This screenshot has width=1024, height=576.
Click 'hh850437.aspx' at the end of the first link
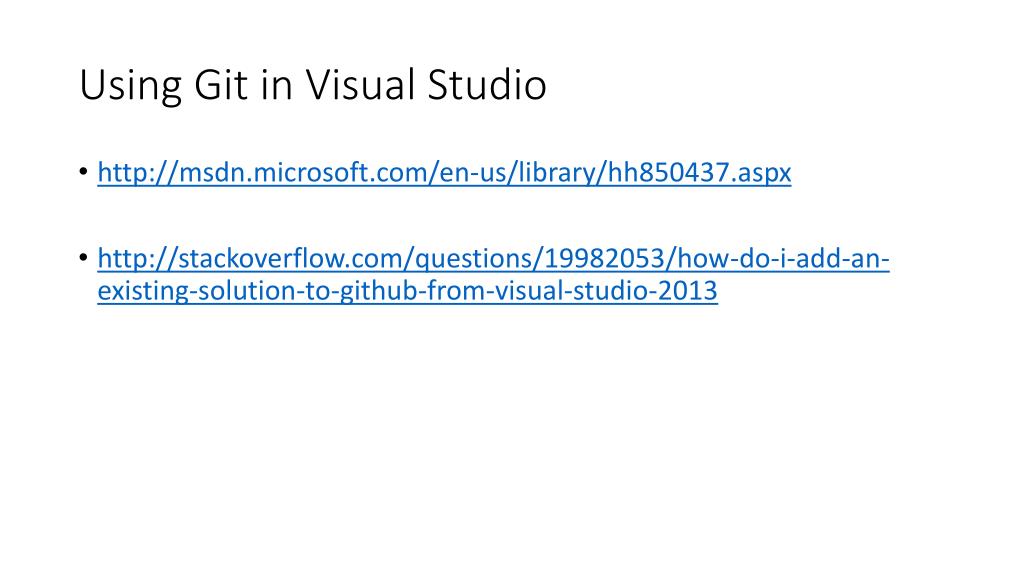pyautogui.click(x=699, y=173)
